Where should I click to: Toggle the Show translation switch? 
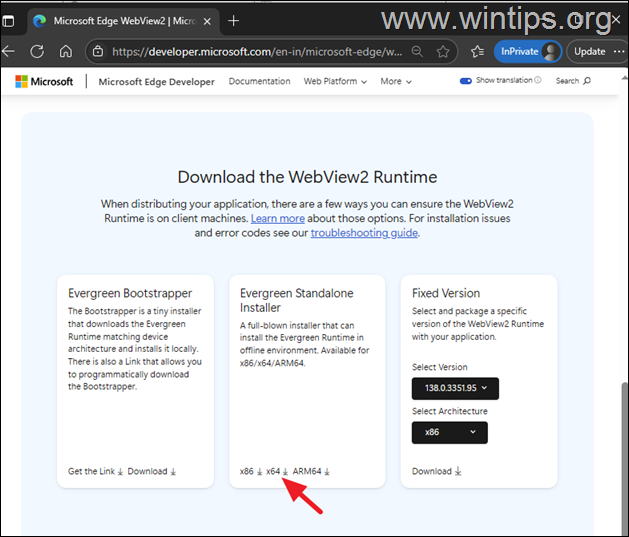tap(465, 81)
